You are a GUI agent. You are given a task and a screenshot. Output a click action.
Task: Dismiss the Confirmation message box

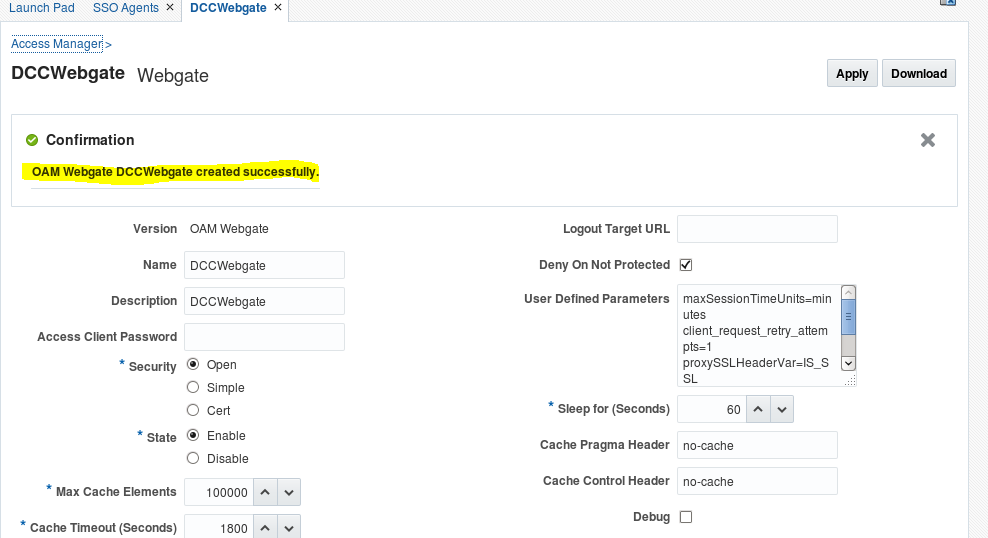click(928, 140)
